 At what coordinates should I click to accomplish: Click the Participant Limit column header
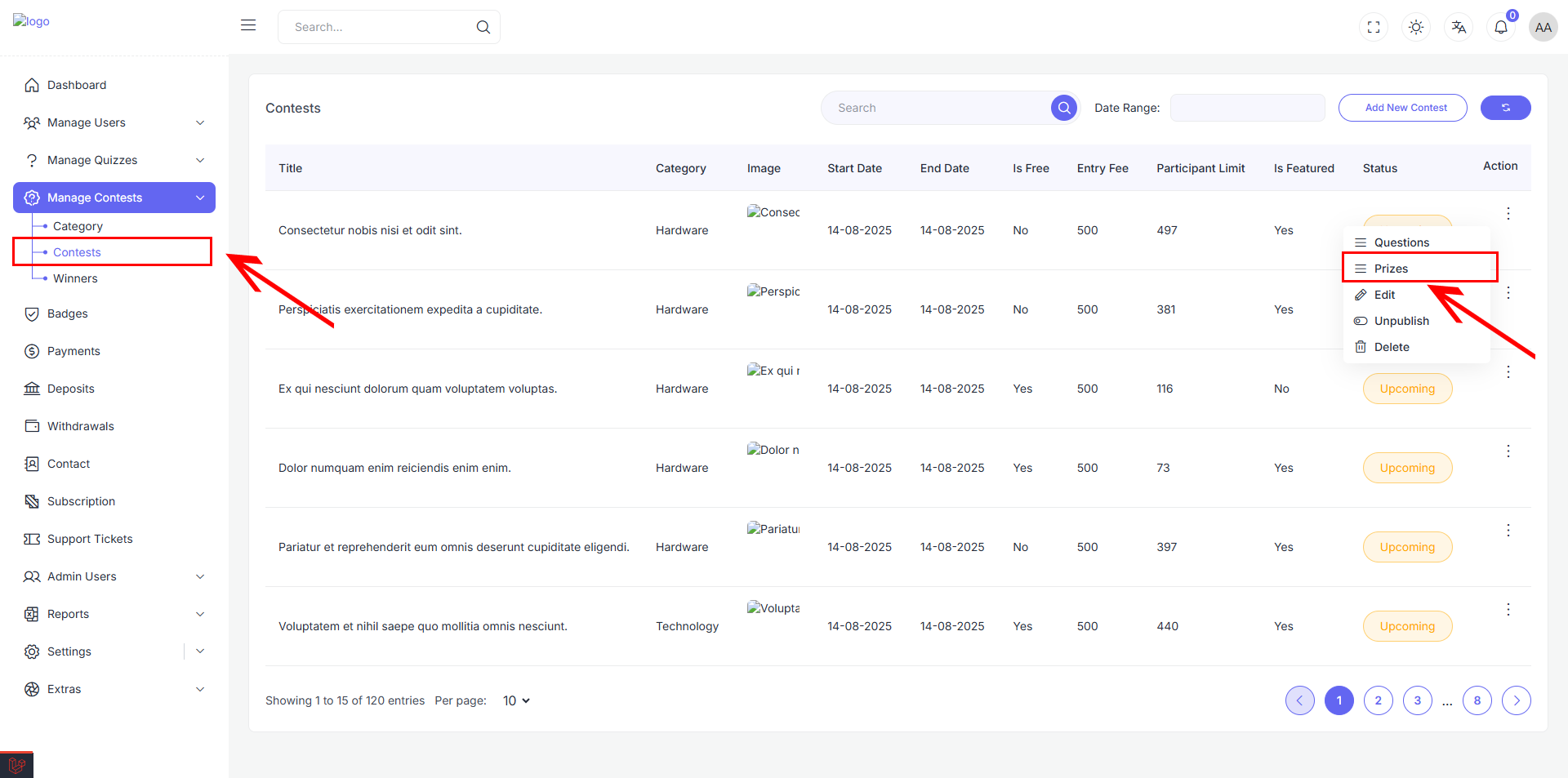[1200, 168]
